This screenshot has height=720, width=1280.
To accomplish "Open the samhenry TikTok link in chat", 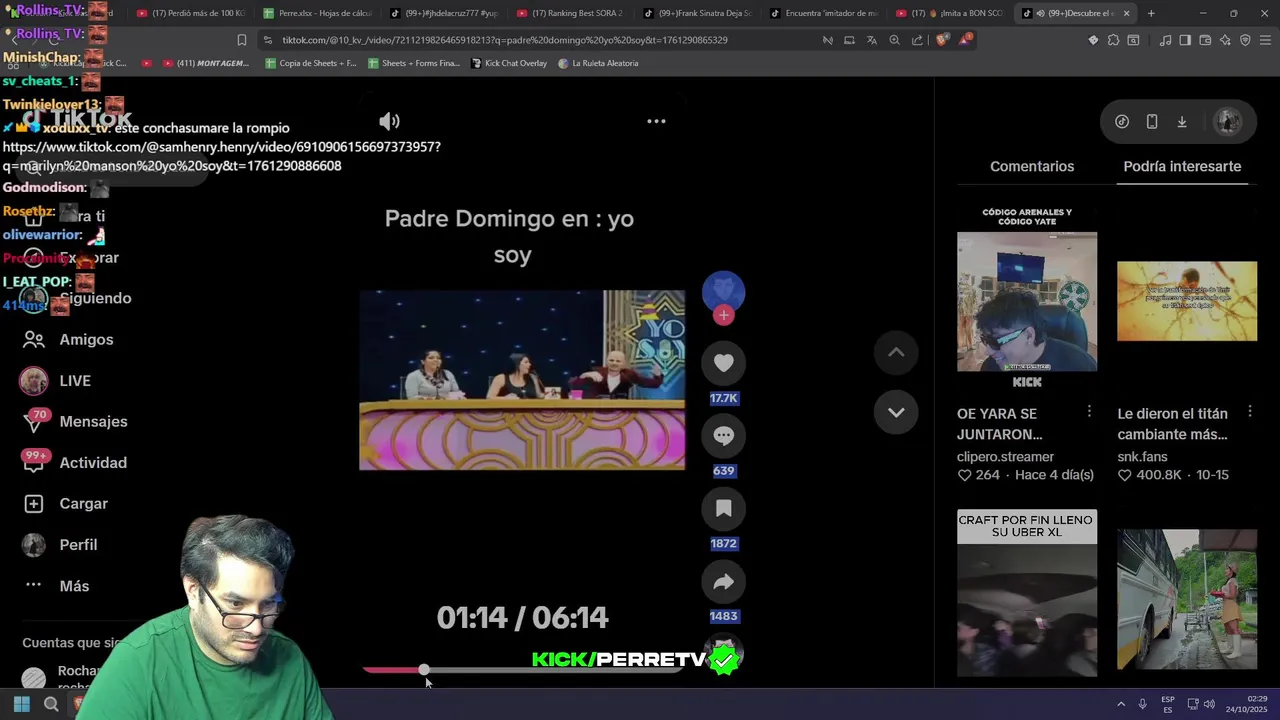I will pos(221,156).
